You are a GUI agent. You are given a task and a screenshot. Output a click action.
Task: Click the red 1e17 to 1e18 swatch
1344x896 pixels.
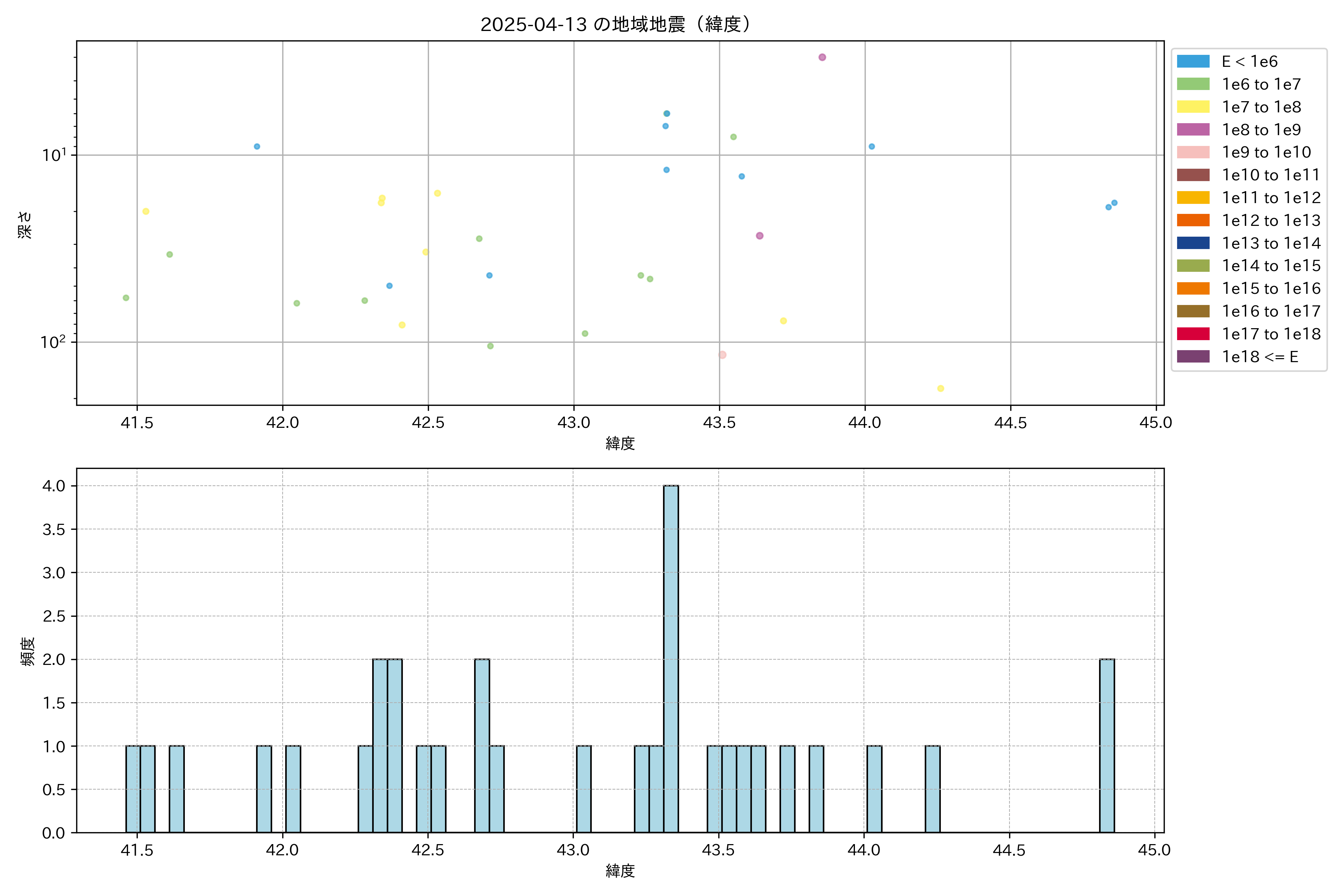(x=1192, y=334)
